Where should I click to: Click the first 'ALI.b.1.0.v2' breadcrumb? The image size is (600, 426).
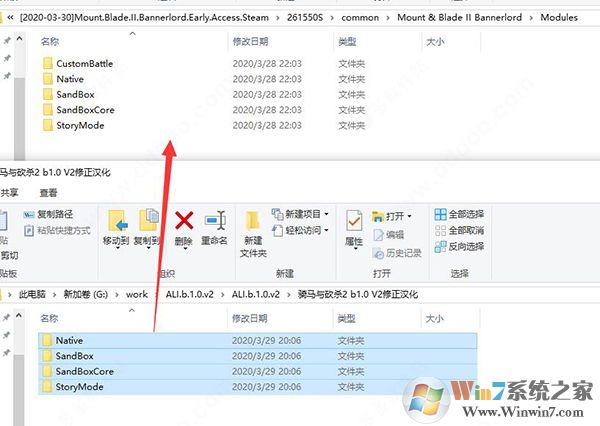189,294
